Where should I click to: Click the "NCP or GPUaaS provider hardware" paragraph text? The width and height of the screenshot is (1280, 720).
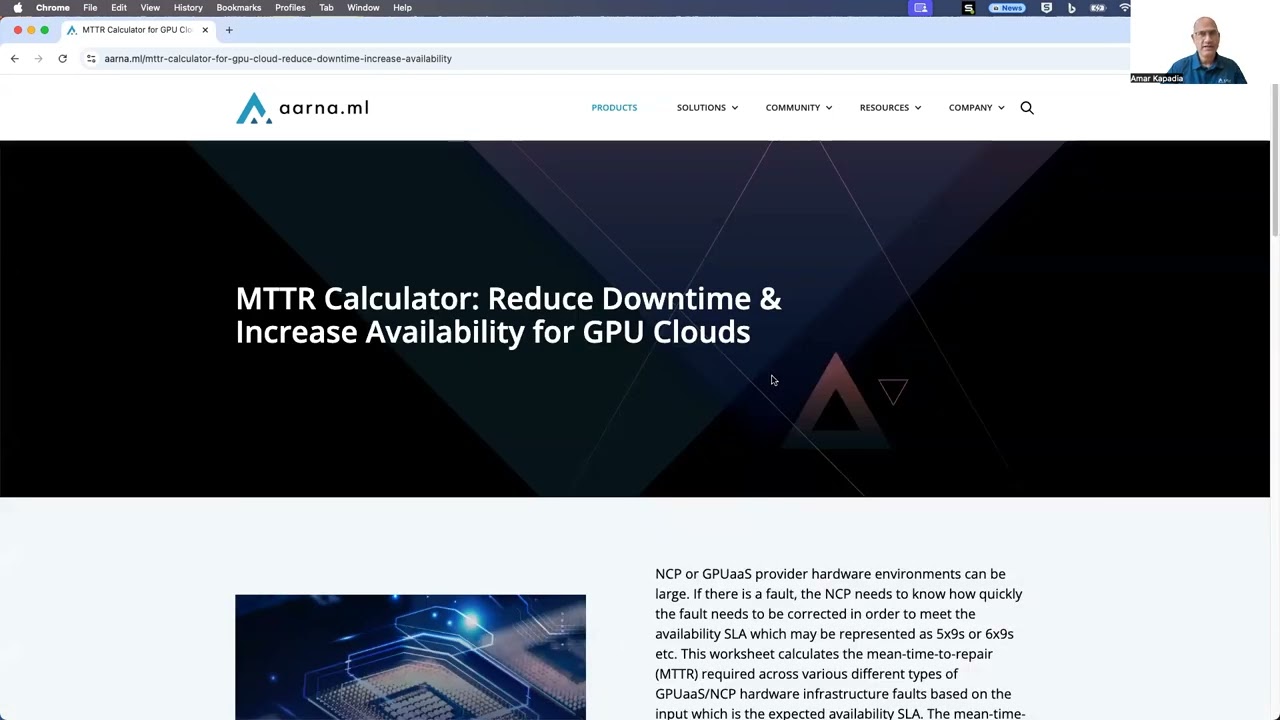(x=840, y=643)
